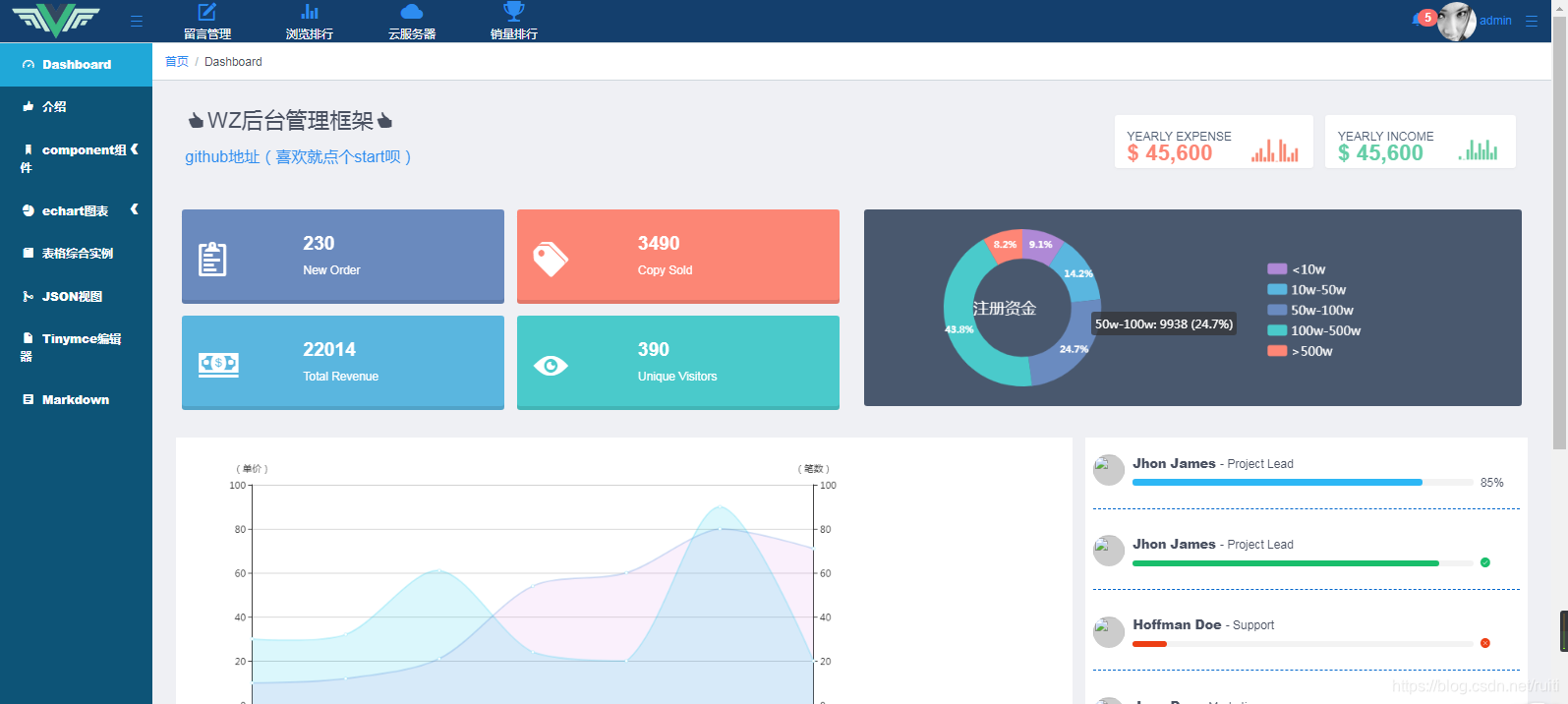Open the 230 New Order card
Image resolution: width=1568 pixels, height=704 pixels.
pyautogui.click(x=343, y=257)
